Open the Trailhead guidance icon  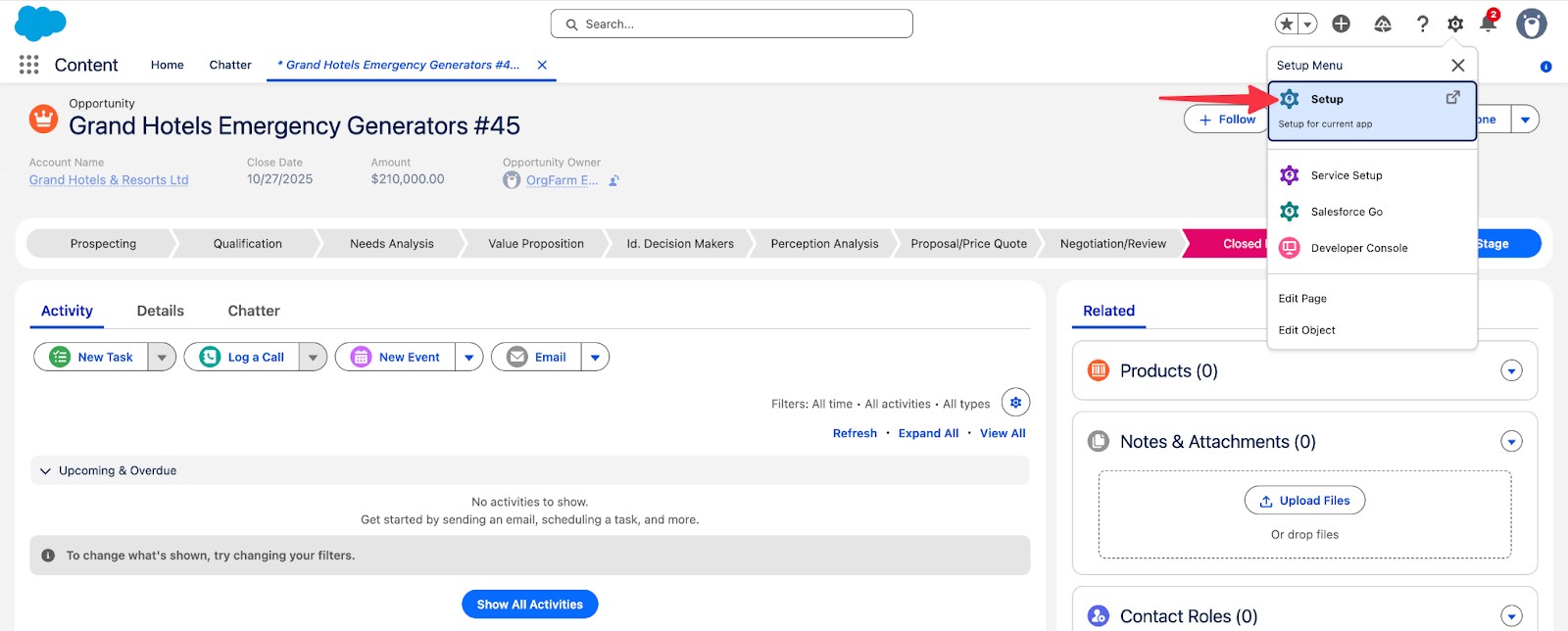1383,24
